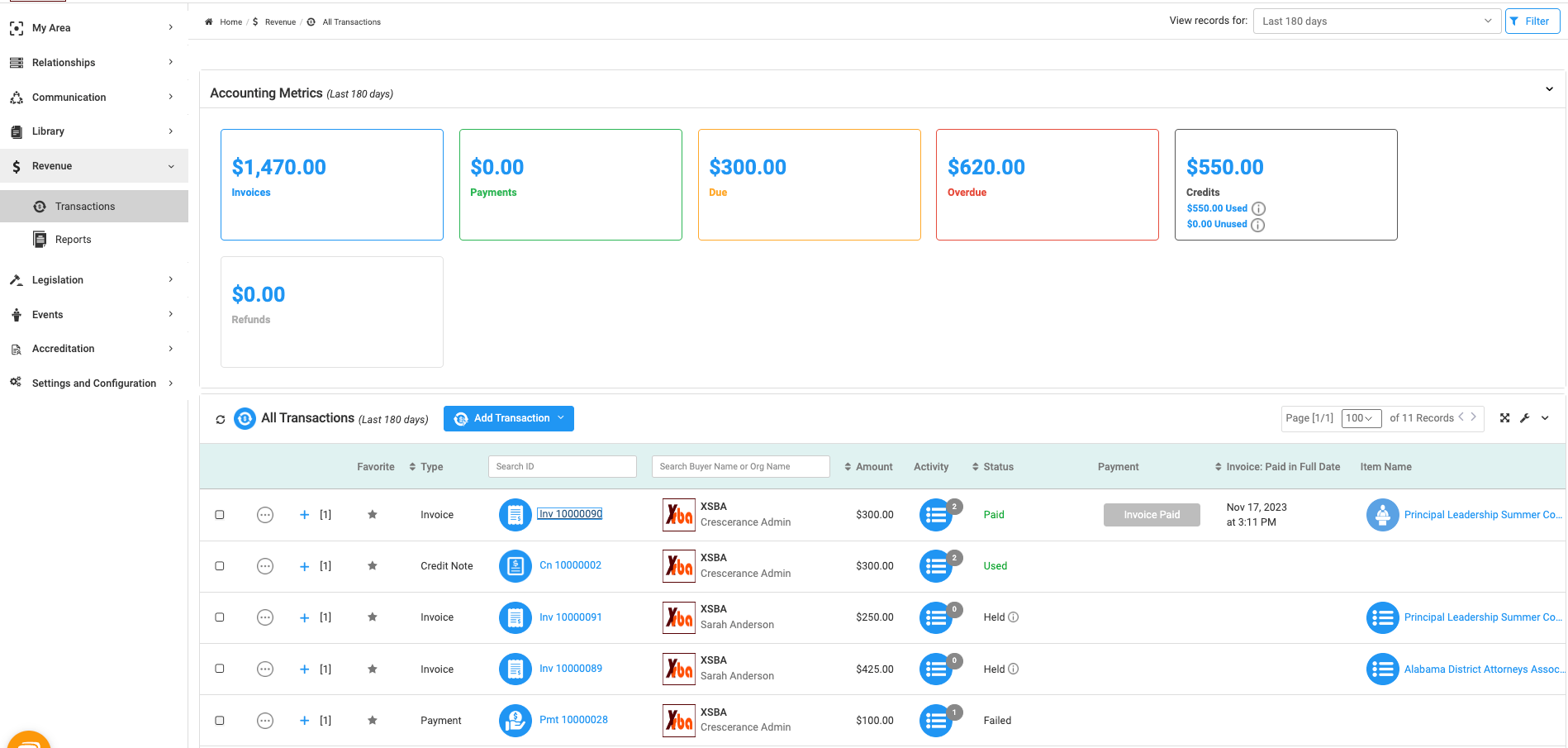Click the Invoice Paid button

coord(1152,515)
